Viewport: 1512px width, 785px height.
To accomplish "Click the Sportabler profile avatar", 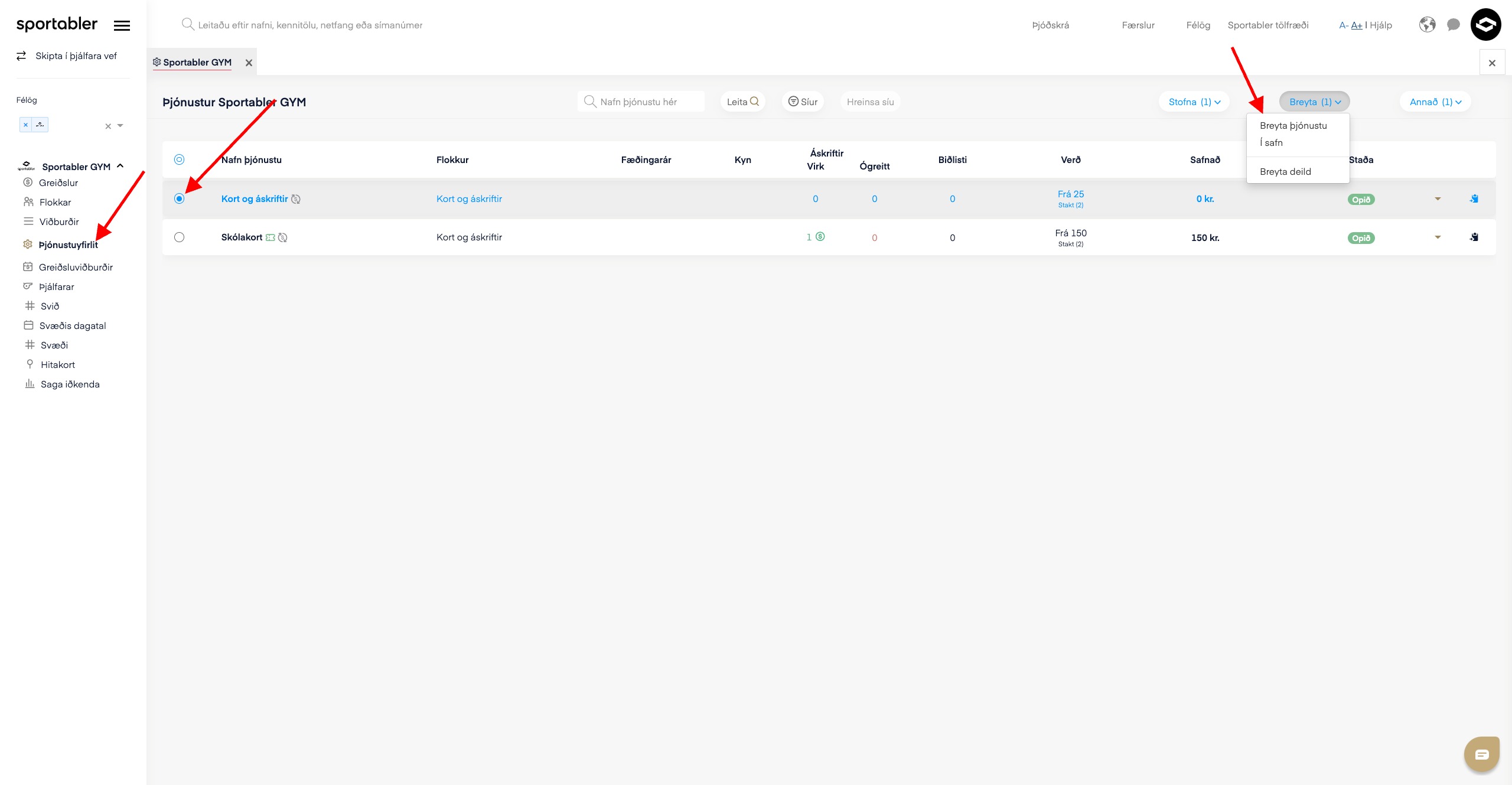I will [x=1485, y=25].
